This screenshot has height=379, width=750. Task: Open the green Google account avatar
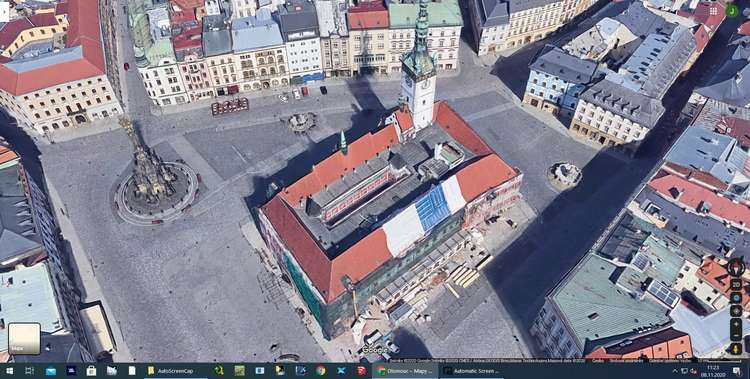coord(732,11)
